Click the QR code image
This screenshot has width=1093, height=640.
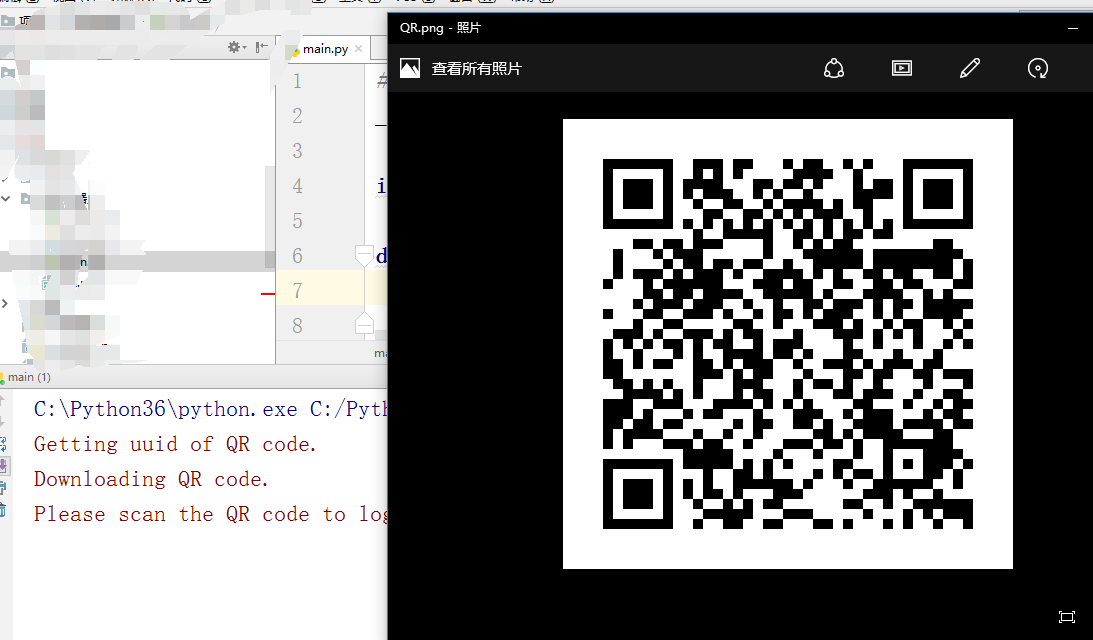788,344
